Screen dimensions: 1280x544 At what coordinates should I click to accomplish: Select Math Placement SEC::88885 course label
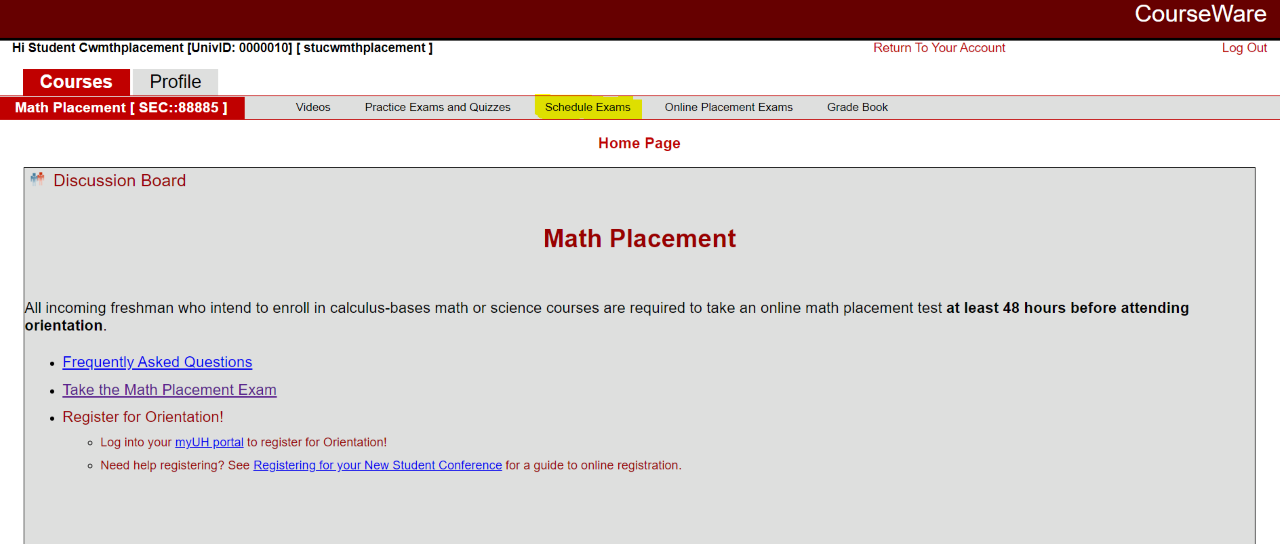pos(121,108)
